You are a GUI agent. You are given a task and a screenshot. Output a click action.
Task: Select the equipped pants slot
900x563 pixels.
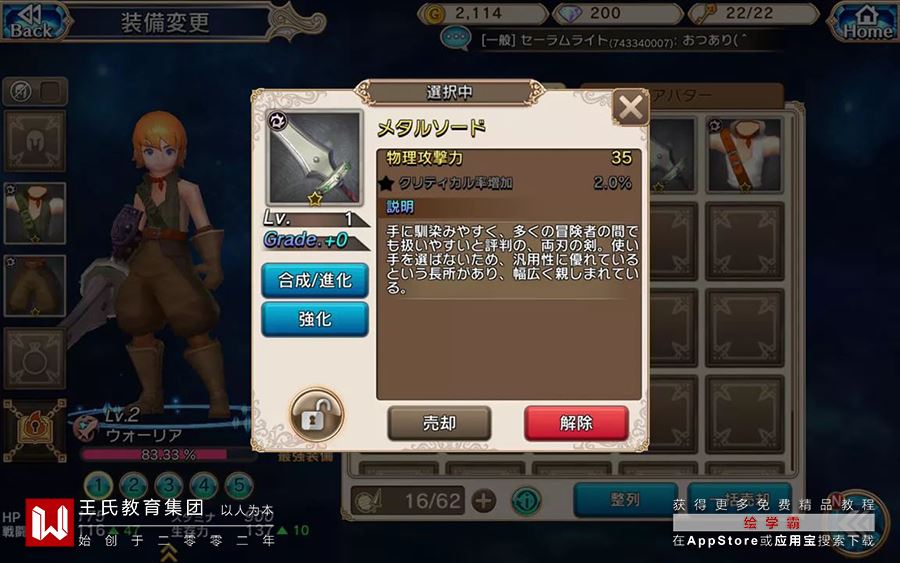click(x=35, y=286)
